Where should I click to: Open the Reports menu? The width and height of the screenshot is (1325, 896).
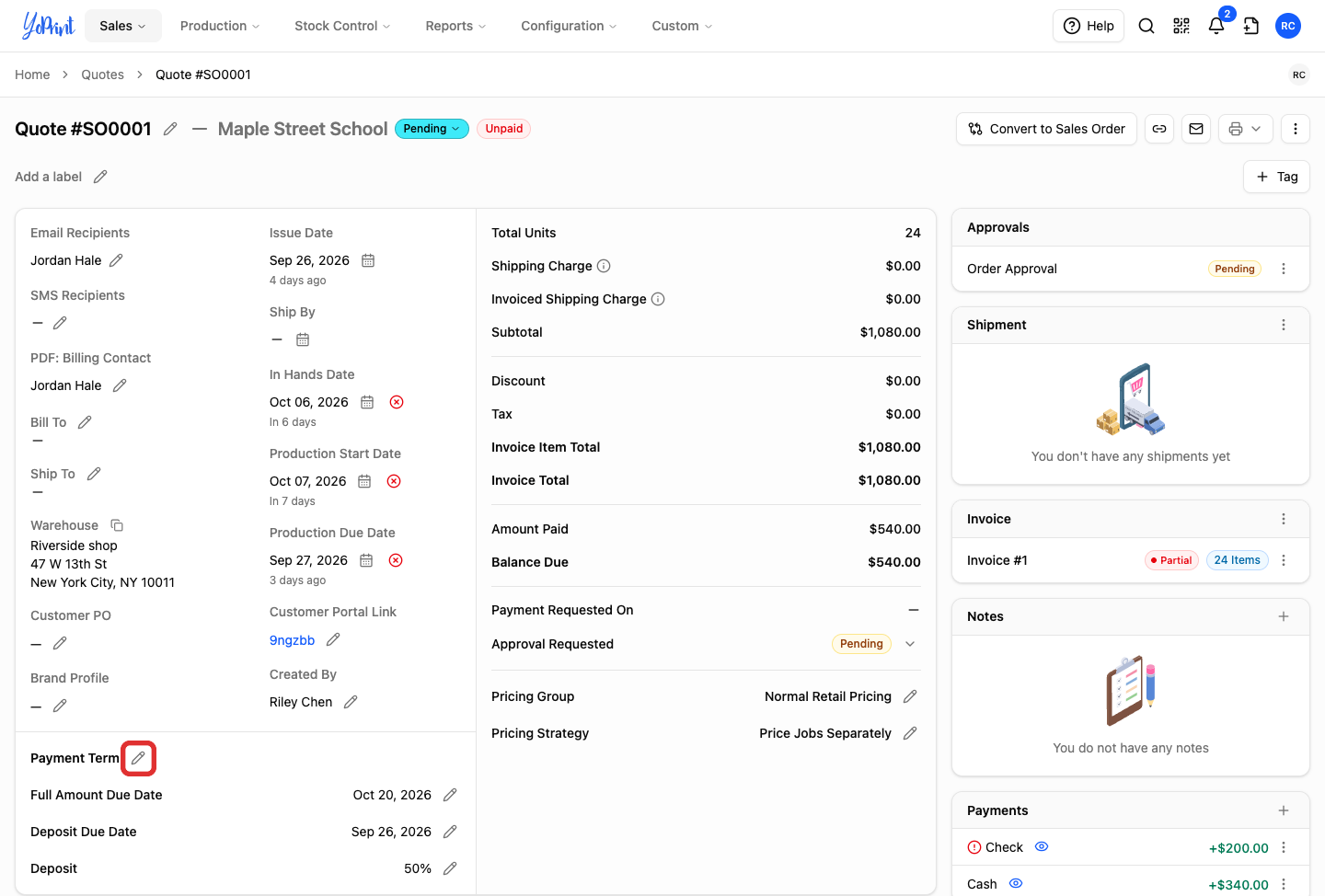tap(455, 26)
